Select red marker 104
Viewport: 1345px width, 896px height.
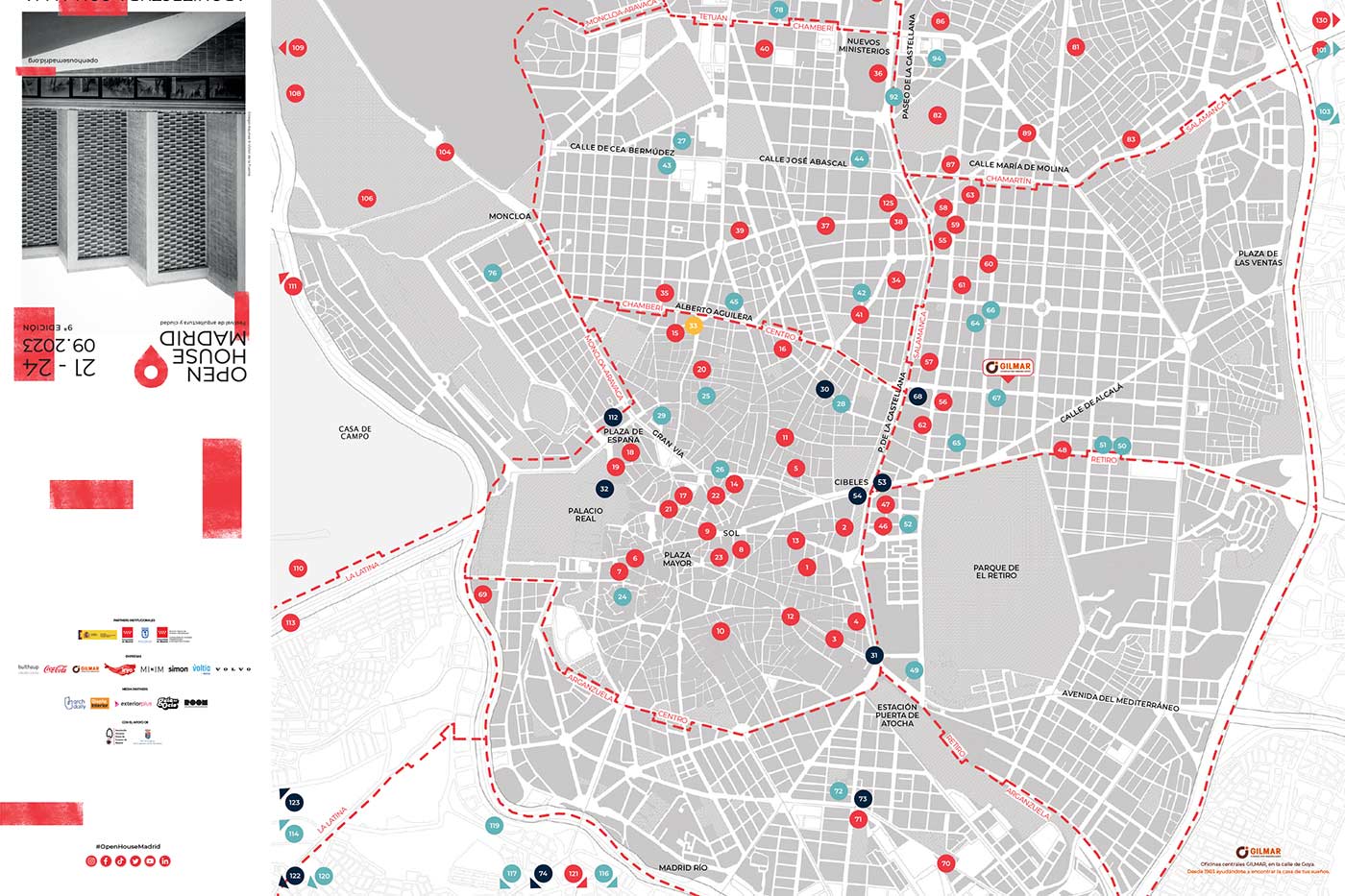pyautogui.click(x=445, y=152)
